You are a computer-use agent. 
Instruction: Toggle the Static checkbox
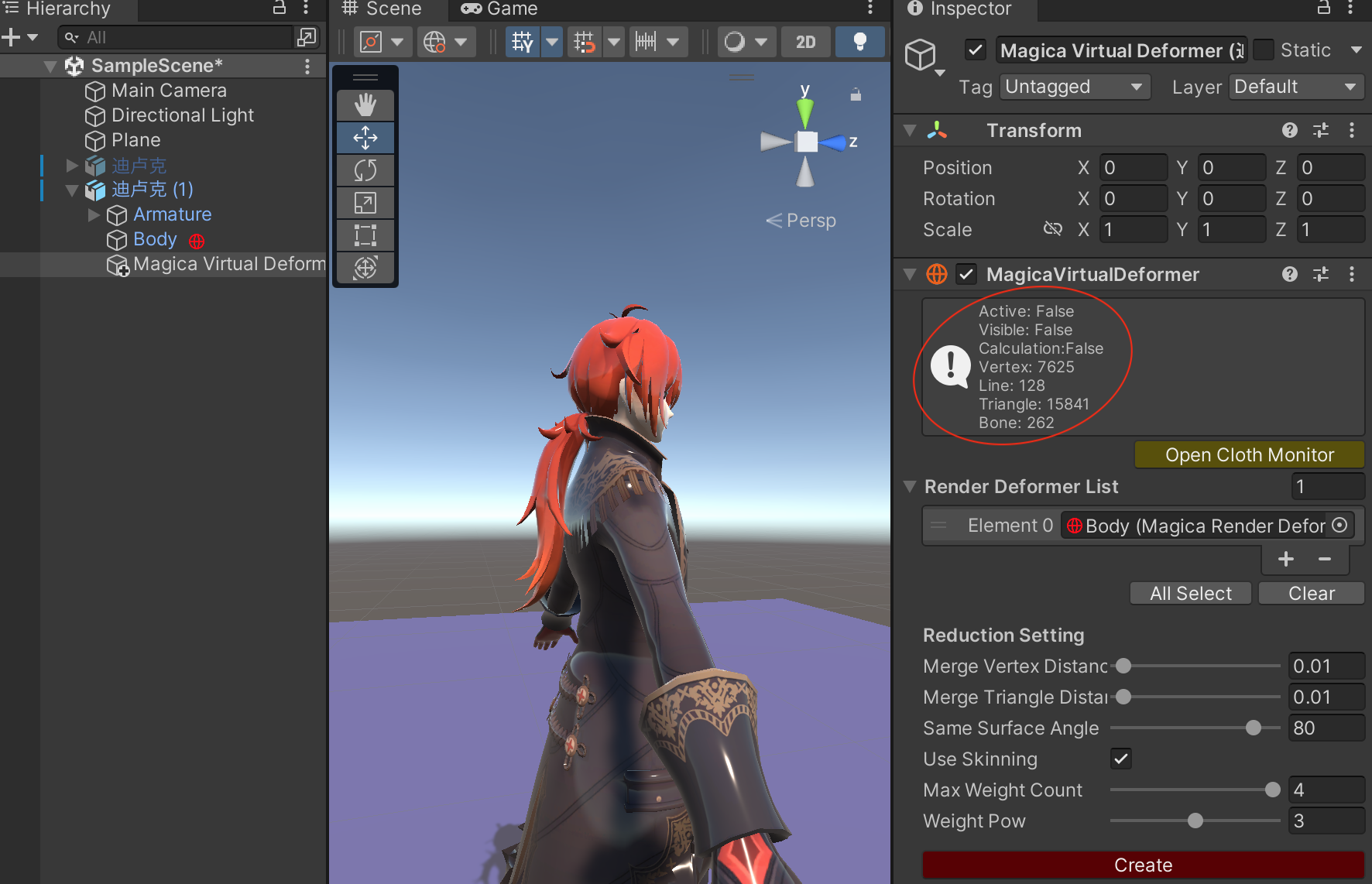click(1264, 50)
